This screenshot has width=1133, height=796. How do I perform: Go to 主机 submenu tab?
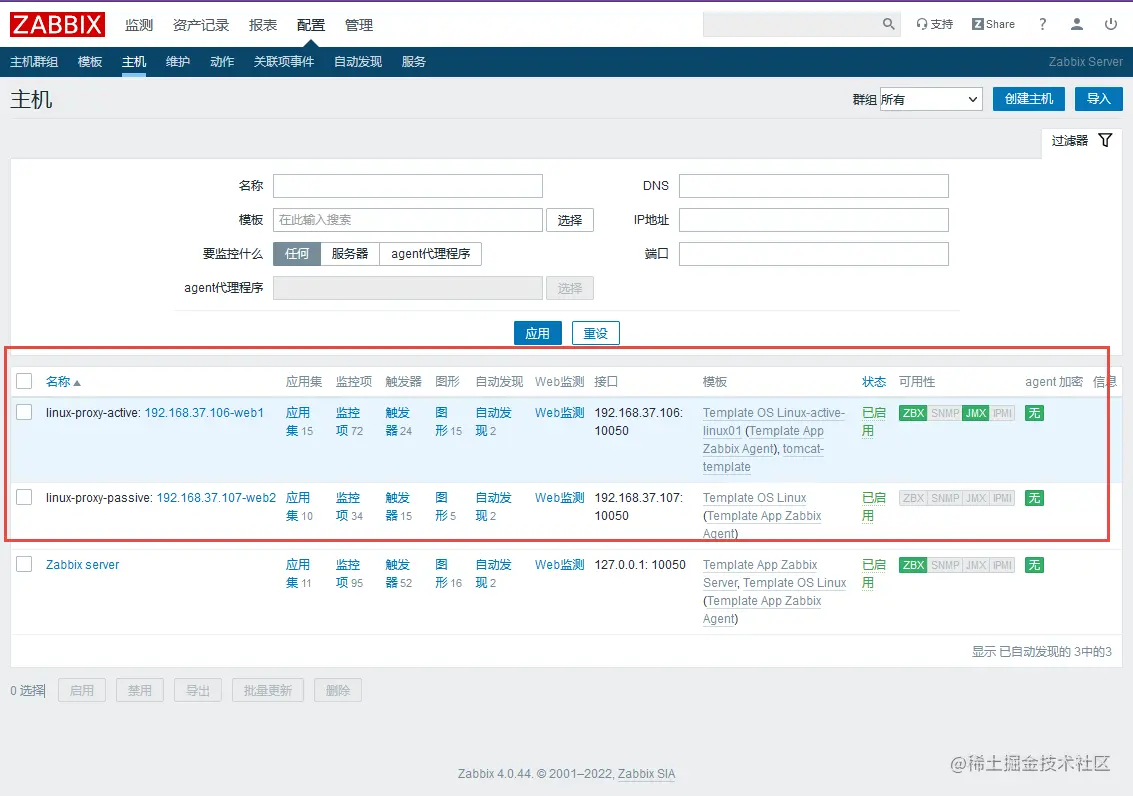(134, 62)
